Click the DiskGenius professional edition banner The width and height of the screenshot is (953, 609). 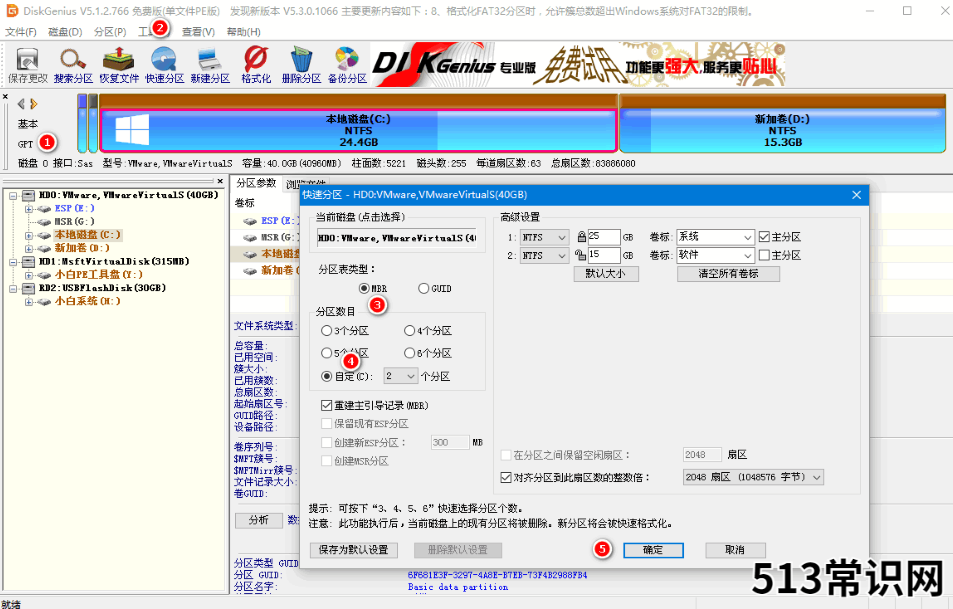[577, 65]
